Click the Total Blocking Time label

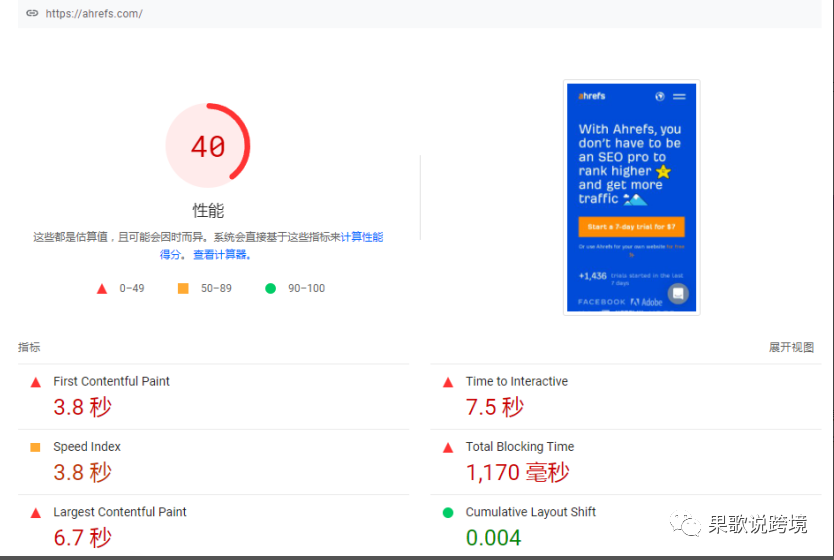520,447
